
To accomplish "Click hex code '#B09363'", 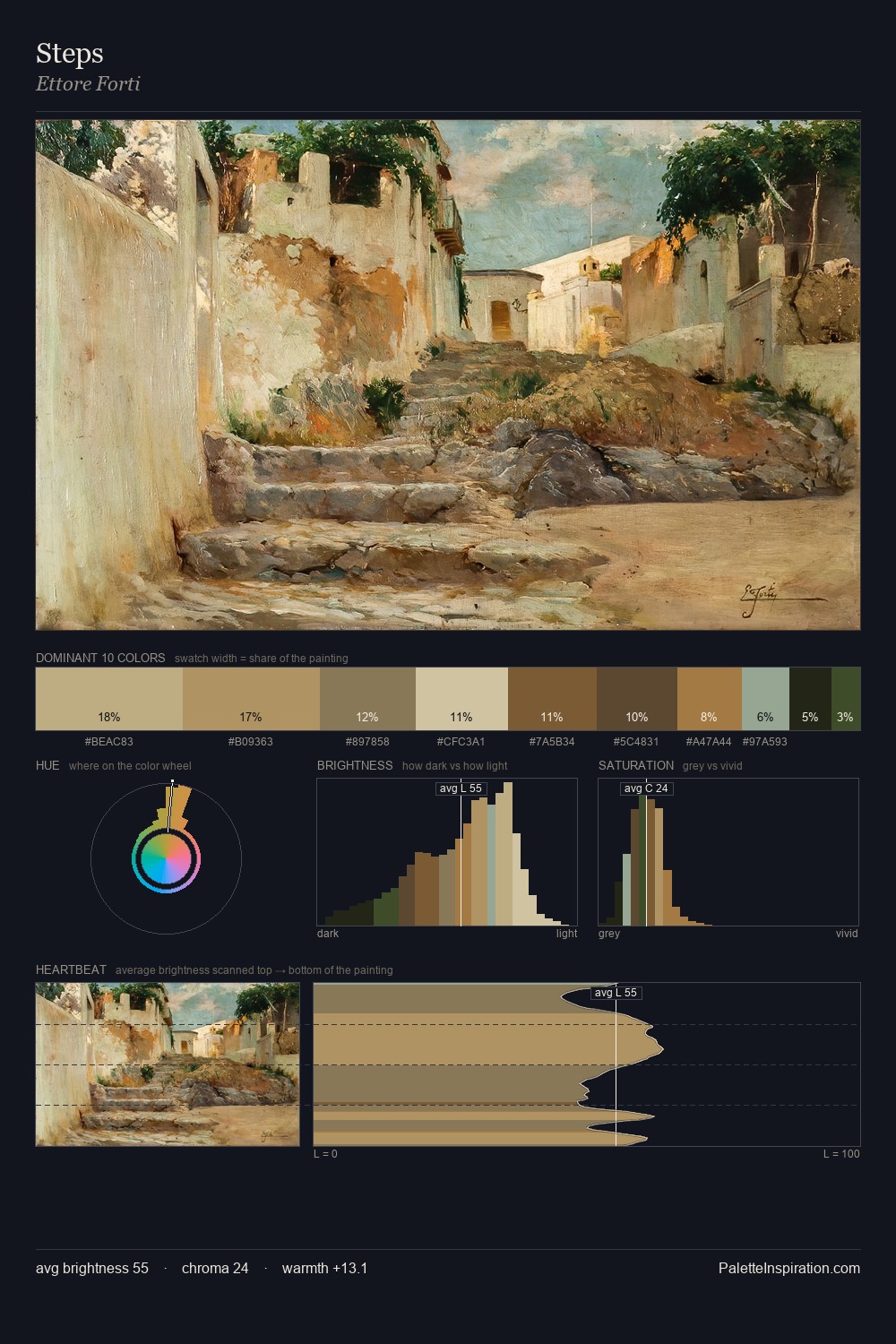I will [251, 742].
